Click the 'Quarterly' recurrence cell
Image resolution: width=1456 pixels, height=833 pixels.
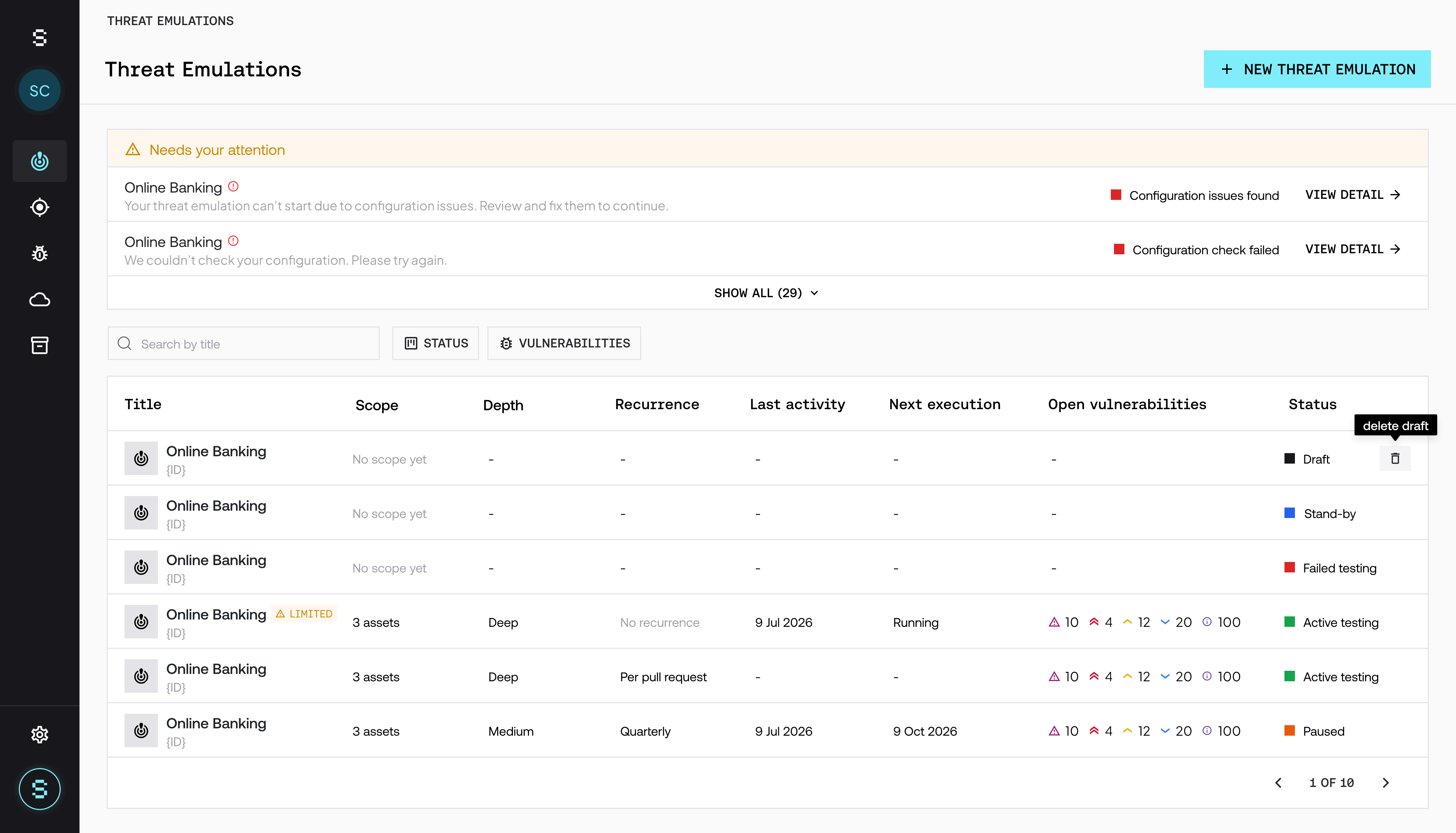click(645, 731)
